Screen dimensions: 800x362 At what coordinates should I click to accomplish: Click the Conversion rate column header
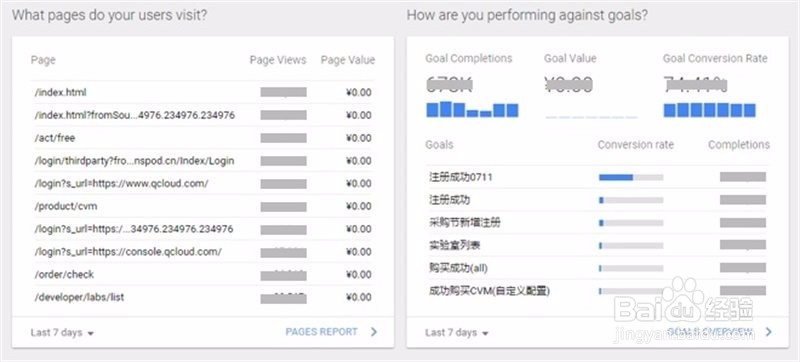636,145
